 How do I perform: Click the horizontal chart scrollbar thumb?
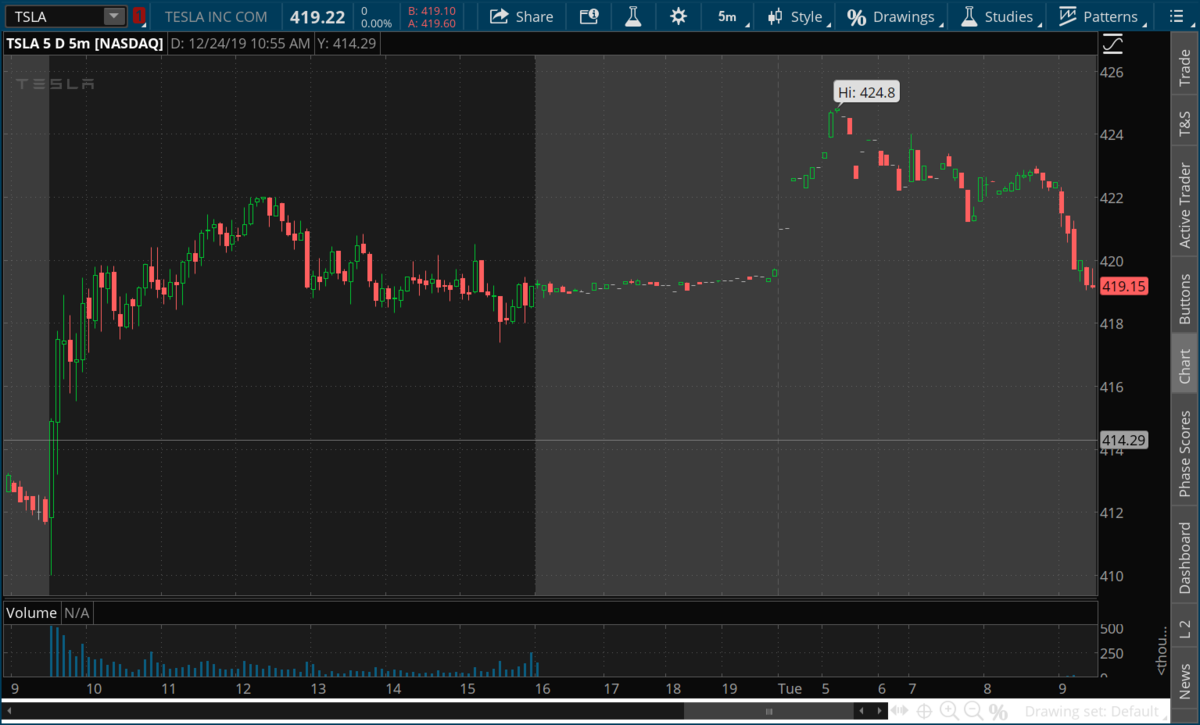[768, 711]
